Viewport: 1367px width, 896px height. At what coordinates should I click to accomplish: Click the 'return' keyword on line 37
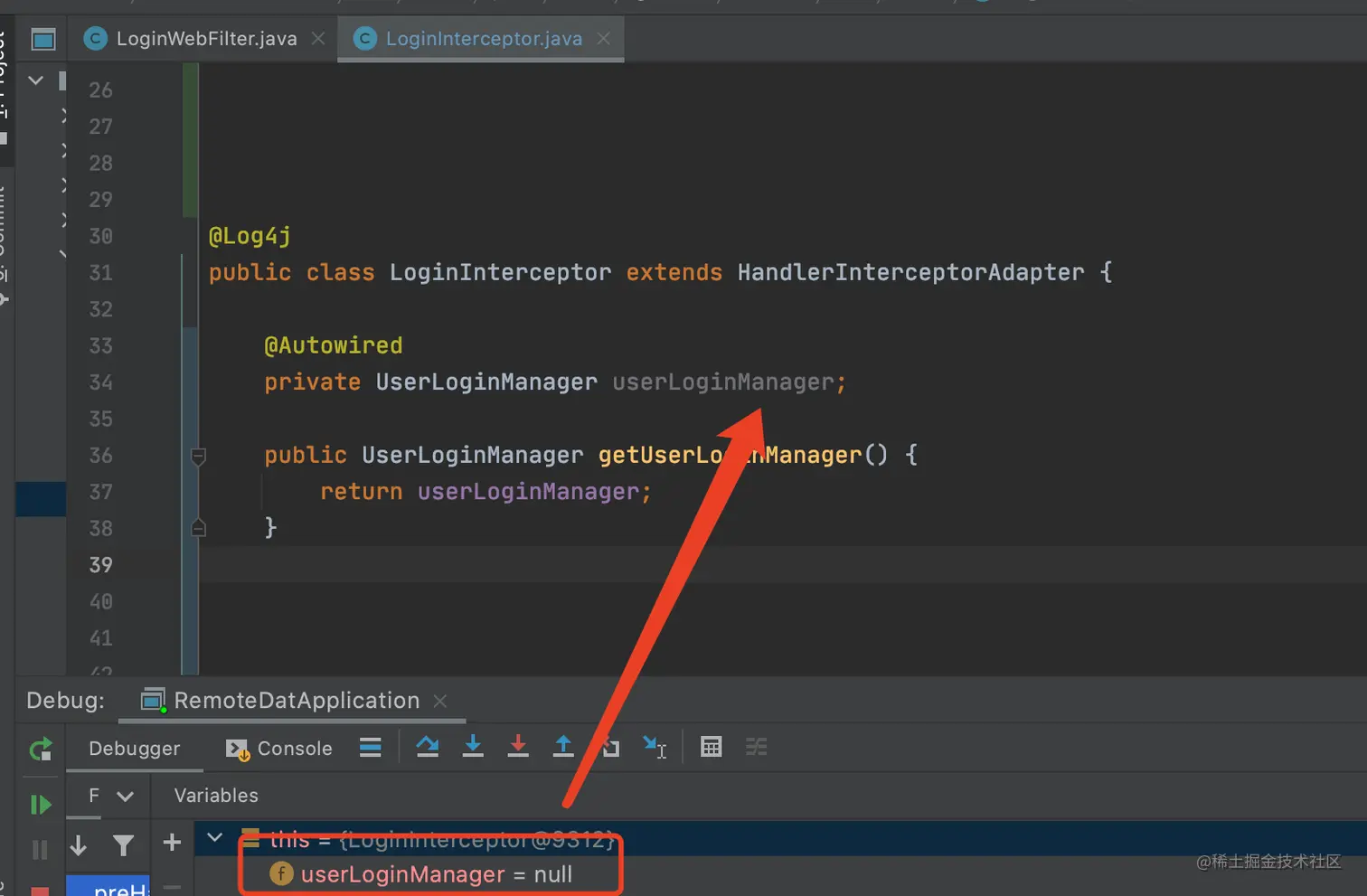(362, 492)
